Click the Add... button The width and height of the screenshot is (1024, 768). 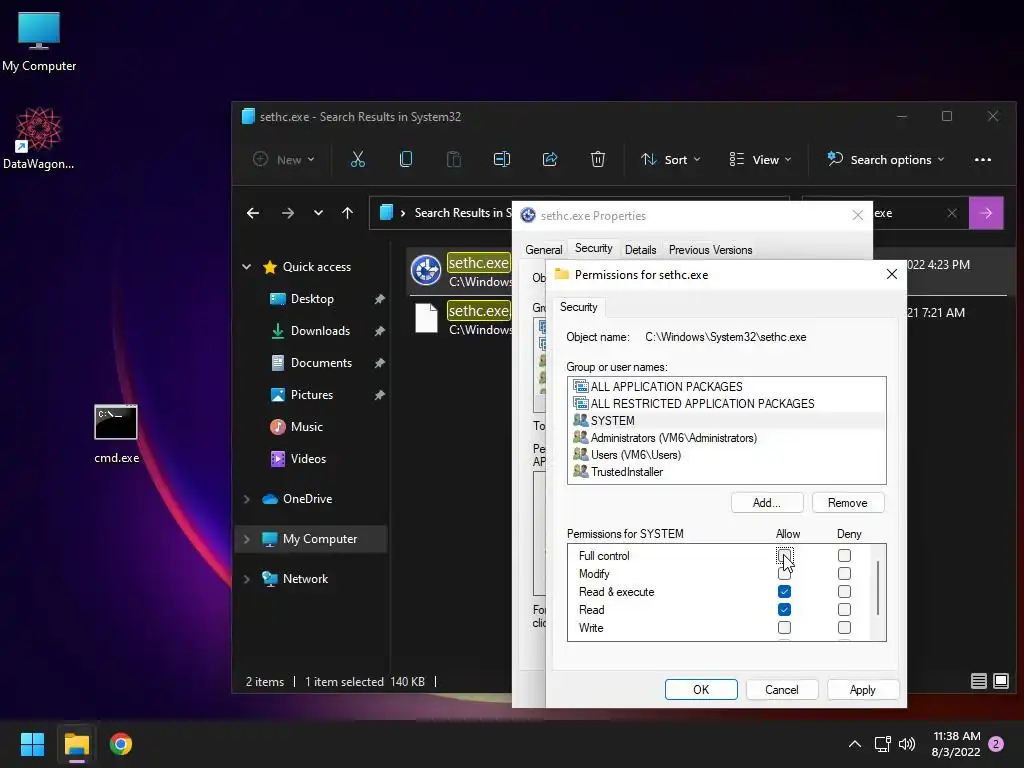tap(767, 503)
